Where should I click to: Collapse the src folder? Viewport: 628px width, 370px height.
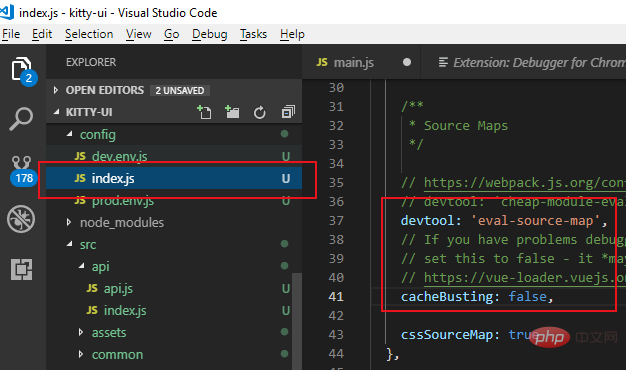coord(70,244)
